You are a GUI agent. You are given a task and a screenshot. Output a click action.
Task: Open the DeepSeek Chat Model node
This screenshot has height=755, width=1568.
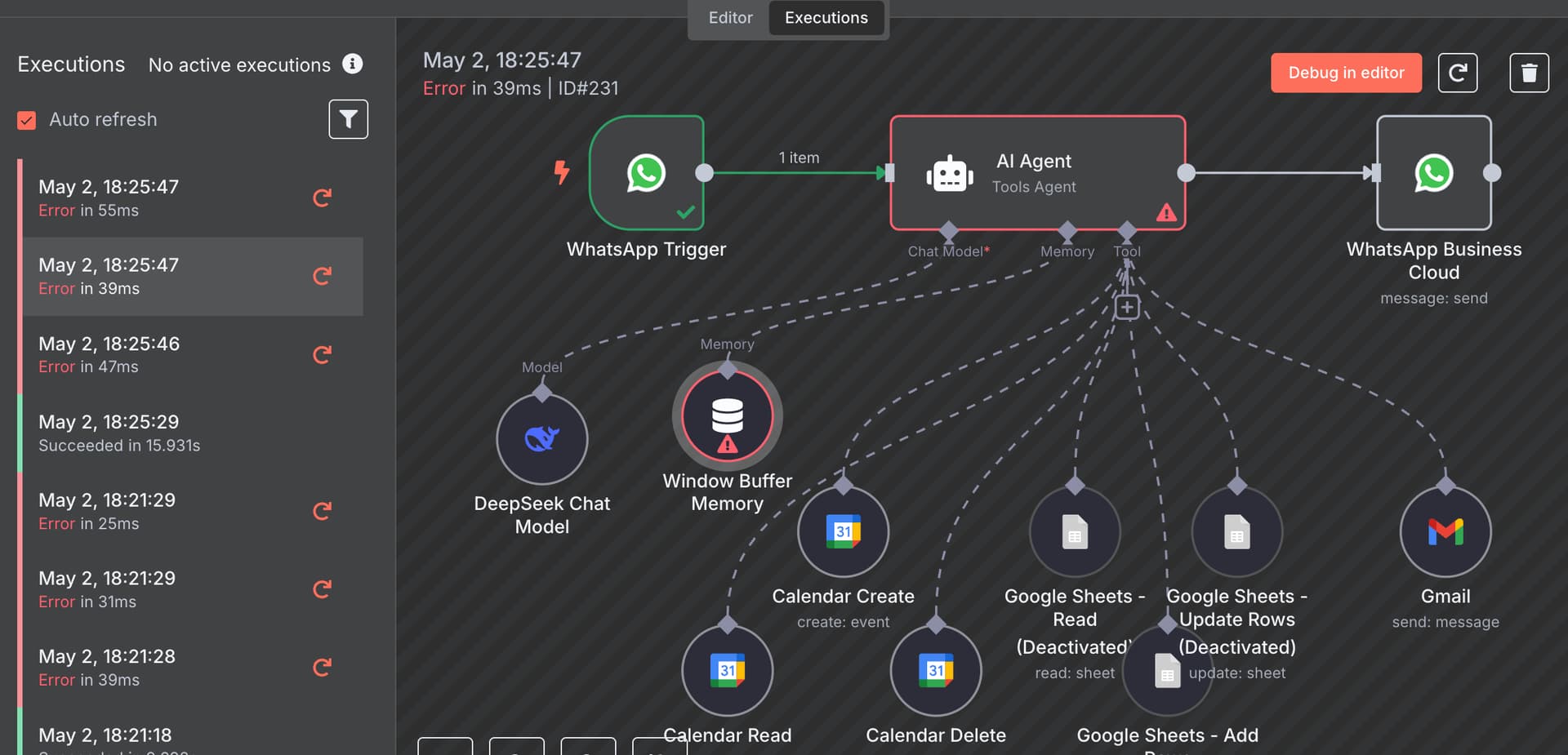pyautogui.click(x=542, y=439)
